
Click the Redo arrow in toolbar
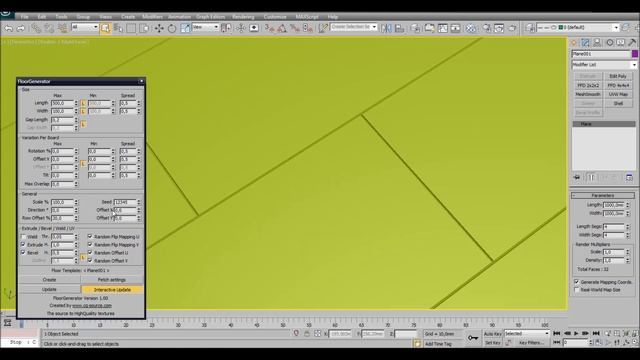[x=20, y=28]
